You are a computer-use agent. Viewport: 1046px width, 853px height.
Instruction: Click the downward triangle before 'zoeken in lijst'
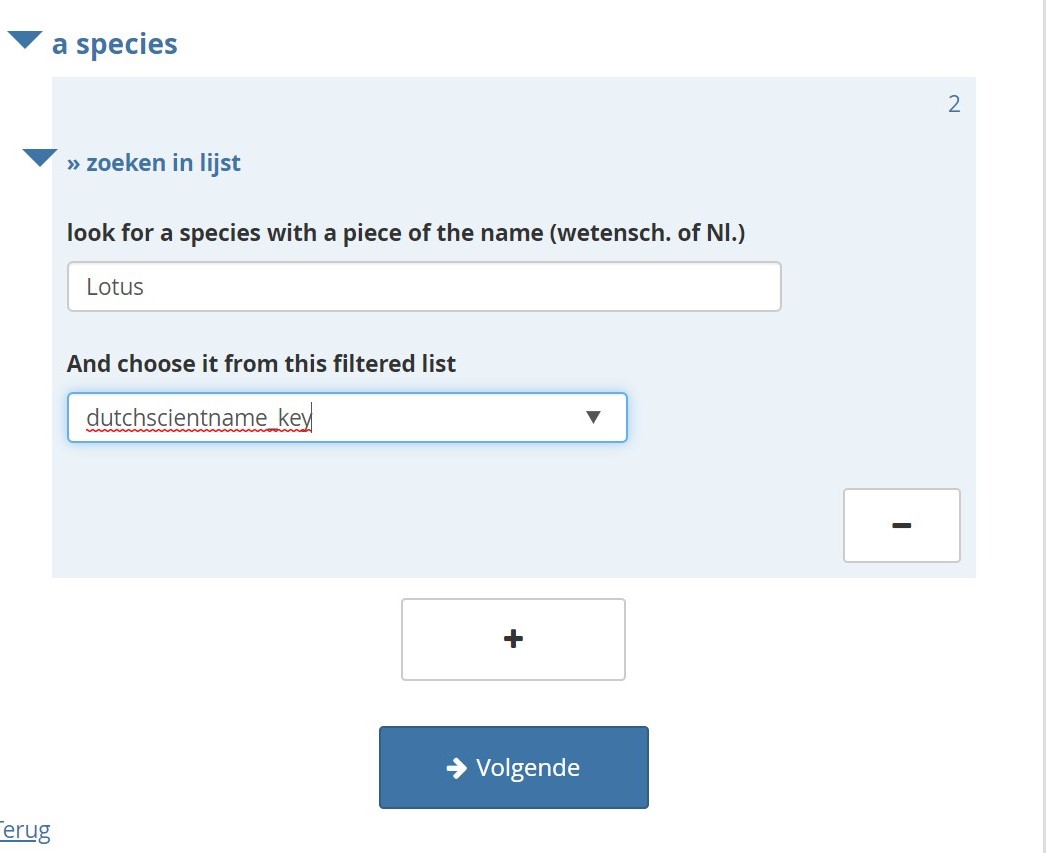click(38, 157)
